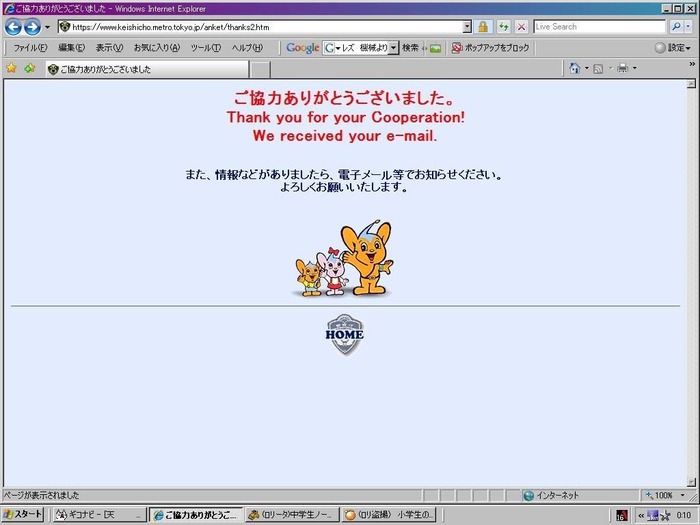Click the HOME shield link on the page
Screen dimensions: 700x525
click(344, 334)
